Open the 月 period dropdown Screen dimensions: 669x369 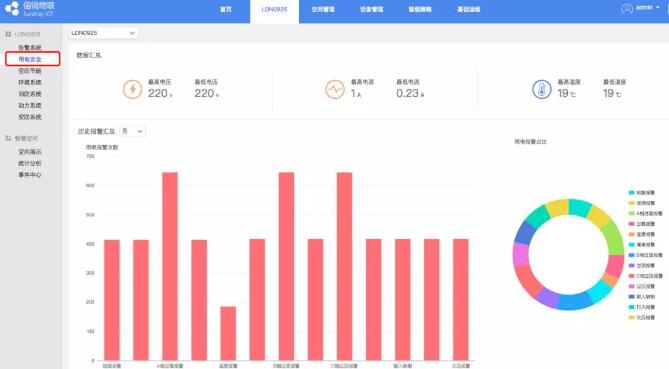point(132,131)
